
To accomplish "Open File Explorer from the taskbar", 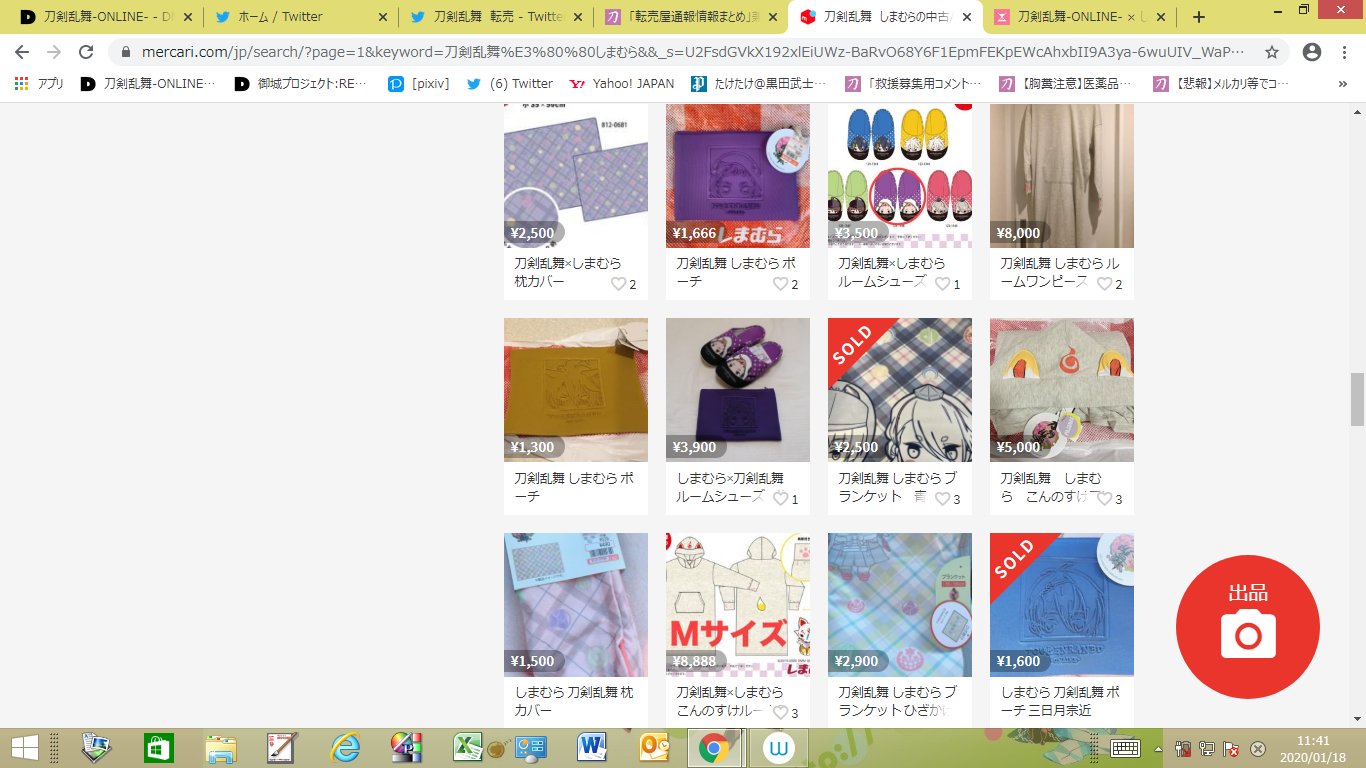I will [x=220, y=748].
